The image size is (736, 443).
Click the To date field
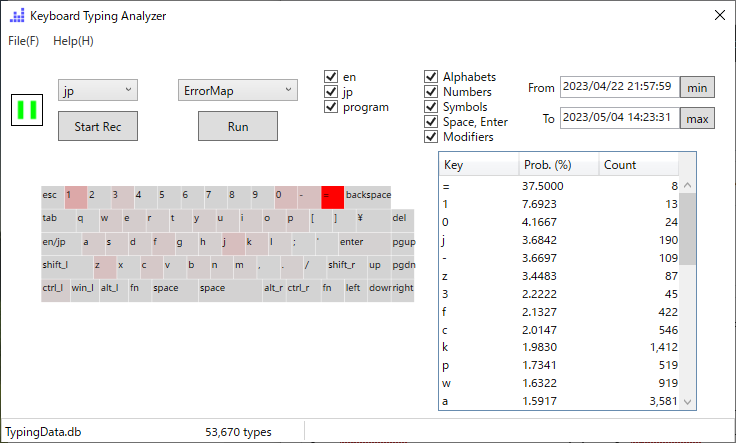620,118
